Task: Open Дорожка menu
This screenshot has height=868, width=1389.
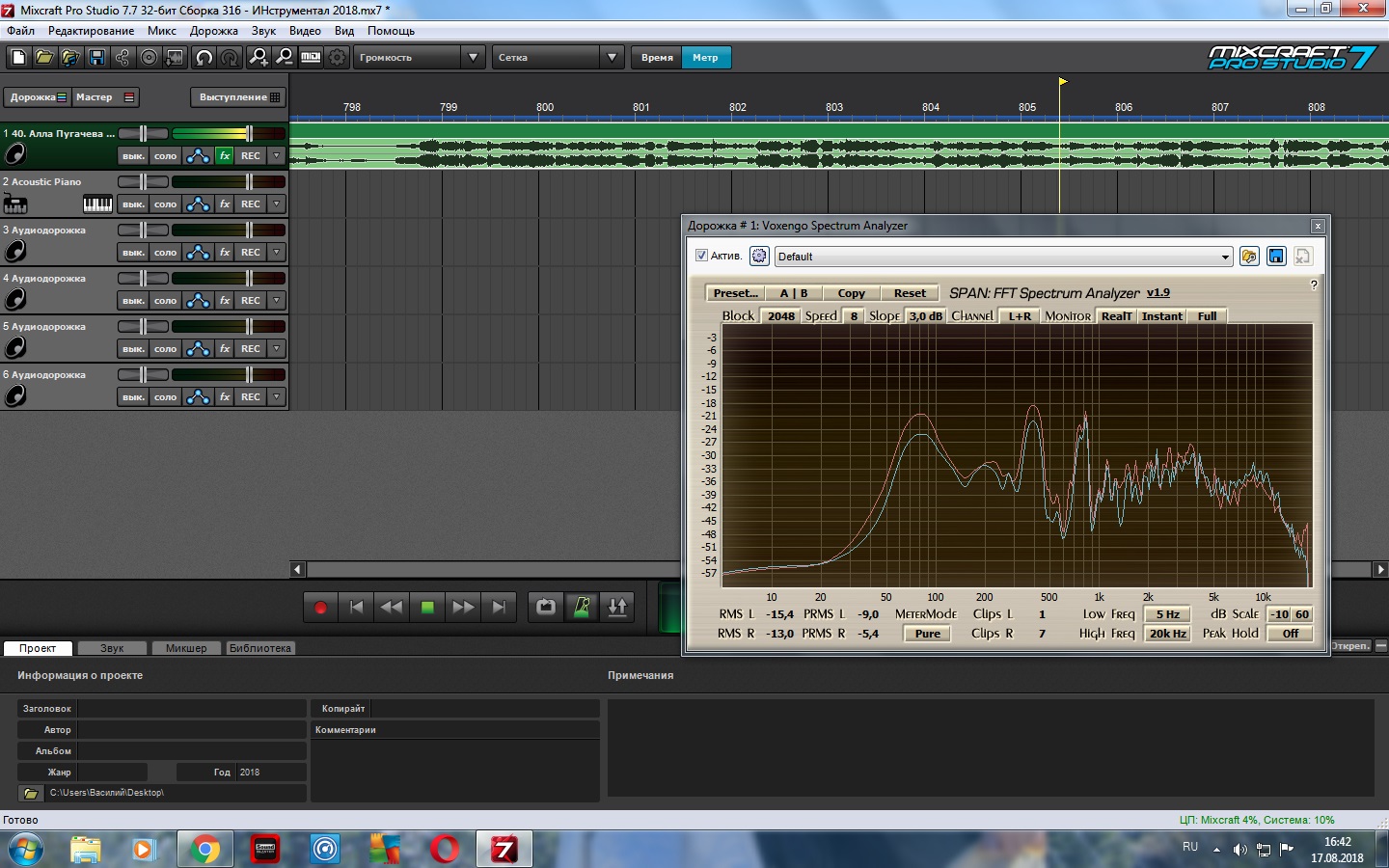Action: [x=214, y=31]
